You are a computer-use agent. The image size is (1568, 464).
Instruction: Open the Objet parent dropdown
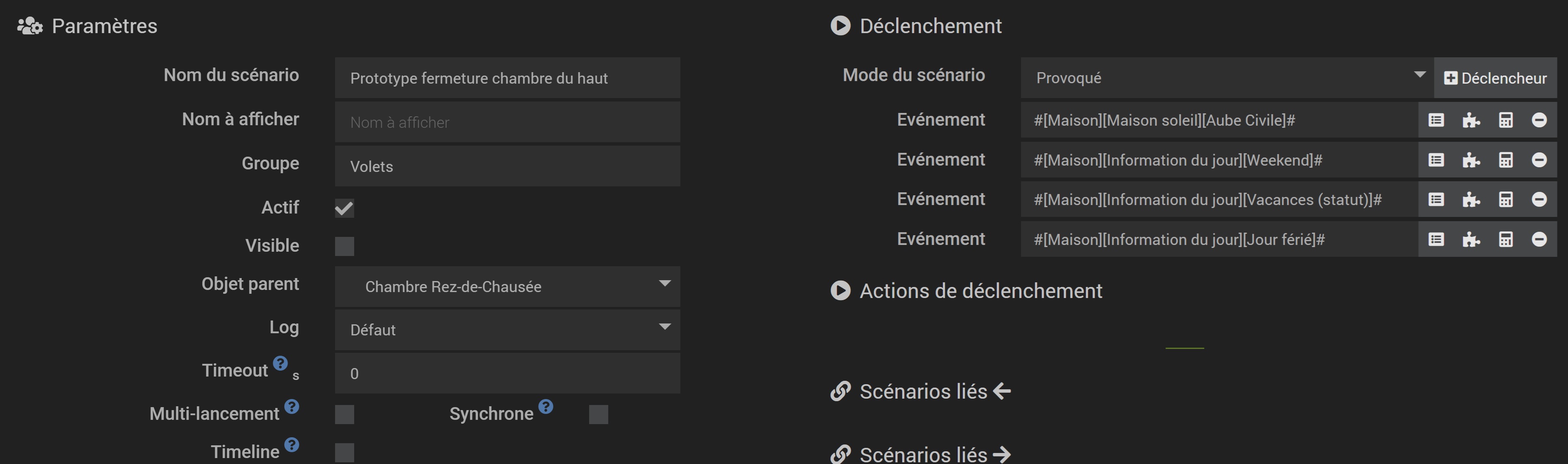507,286
